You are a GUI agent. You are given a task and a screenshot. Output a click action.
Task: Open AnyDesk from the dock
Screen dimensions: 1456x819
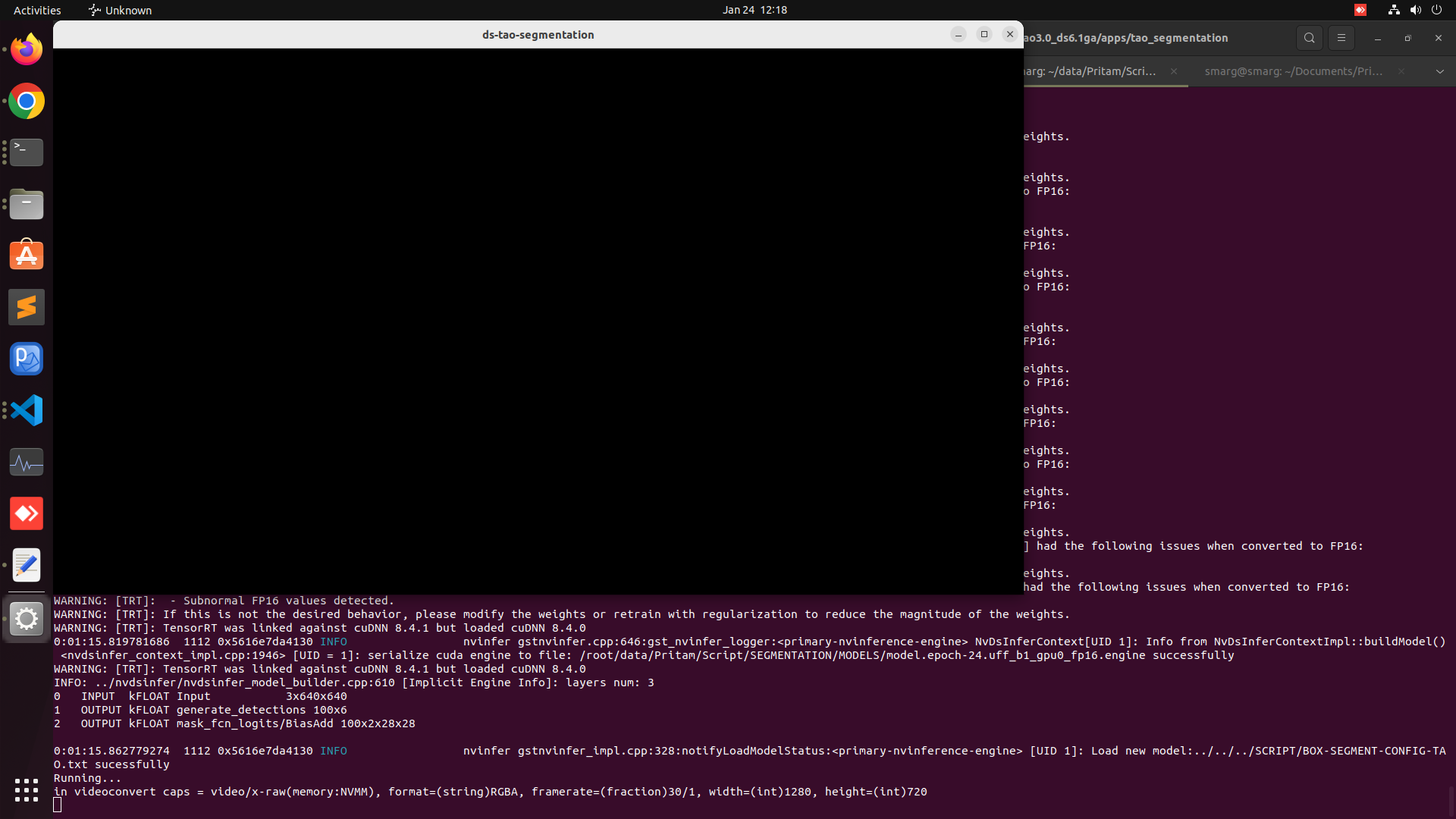click(x=26, y=513)
